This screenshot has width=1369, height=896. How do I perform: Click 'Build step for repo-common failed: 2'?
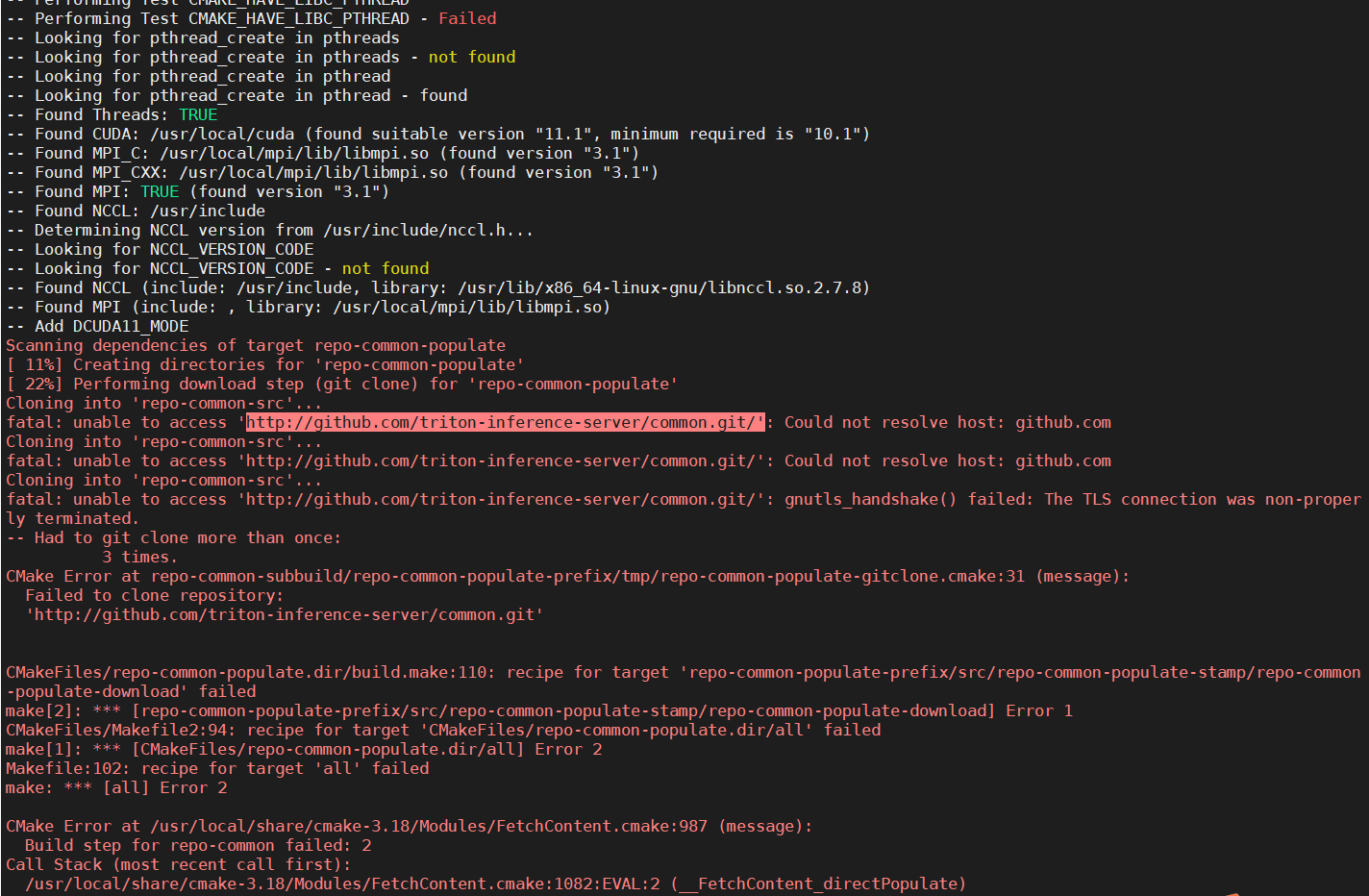tap(198, 845)
